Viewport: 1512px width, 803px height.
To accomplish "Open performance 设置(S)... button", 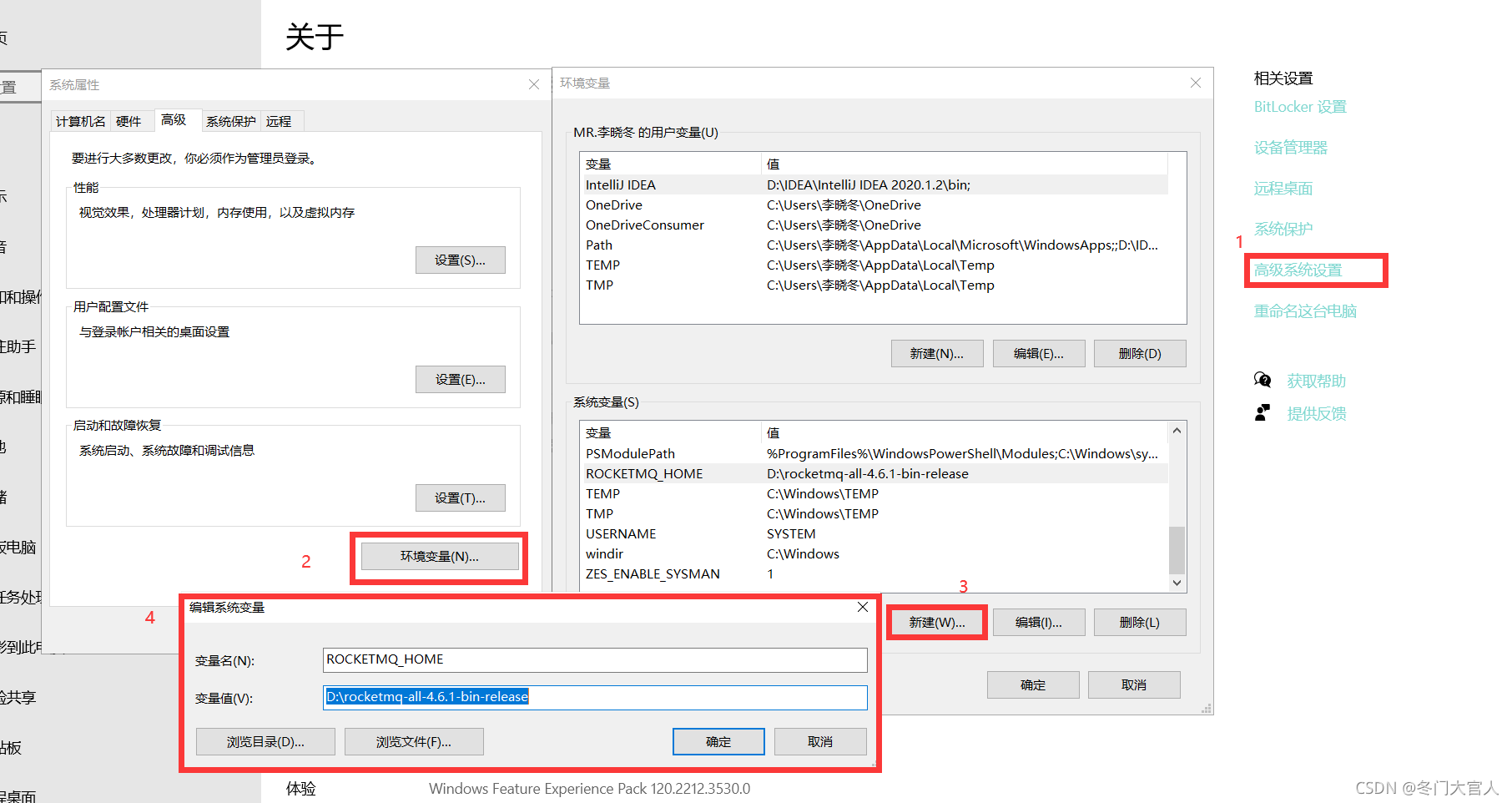I will (461, 260).
